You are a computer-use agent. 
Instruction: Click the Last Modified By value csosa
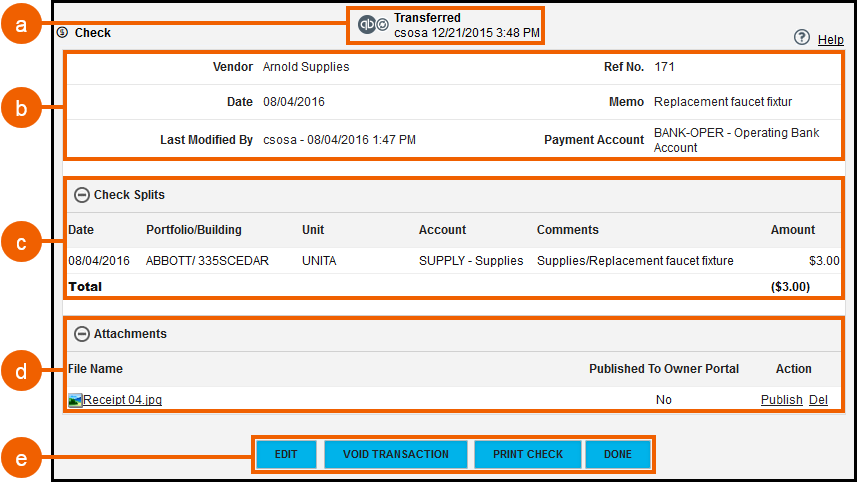(339, 140)
